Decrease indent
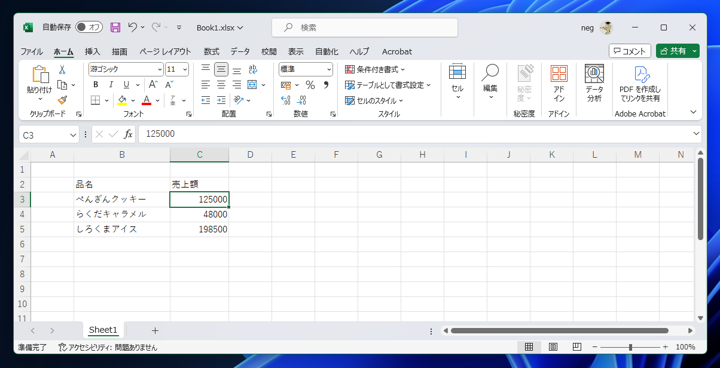720x368 pixels. pyautogui.click(x=206, y=100)
